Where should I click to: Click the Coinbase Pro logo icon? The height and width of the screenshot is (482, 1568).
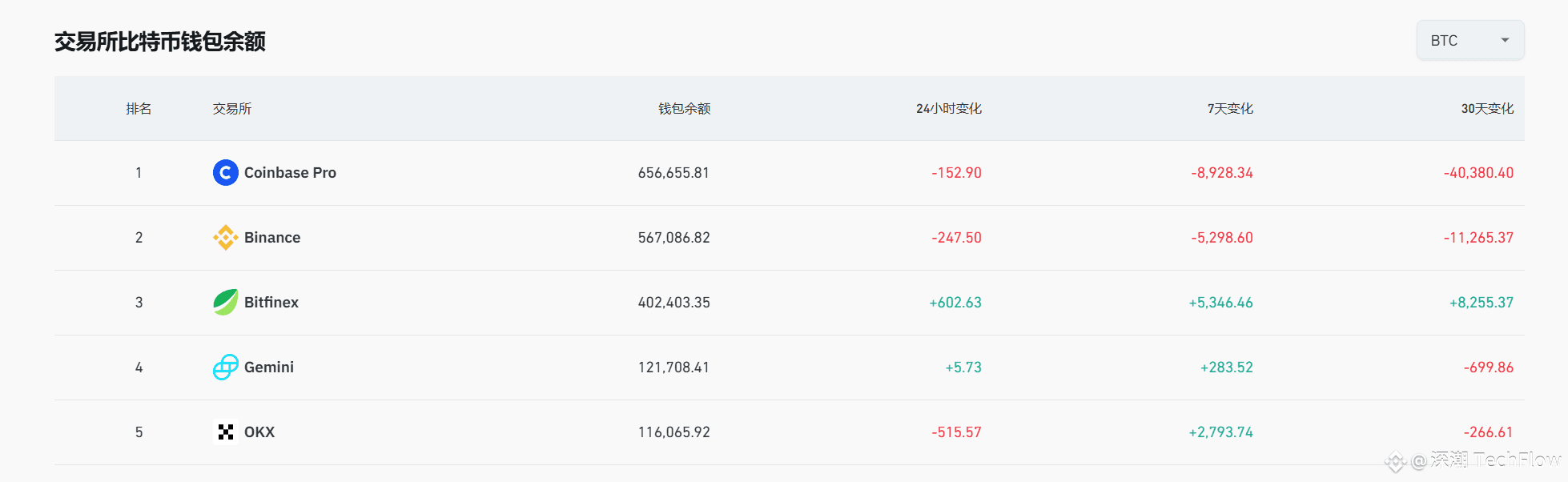click(226, 173)
